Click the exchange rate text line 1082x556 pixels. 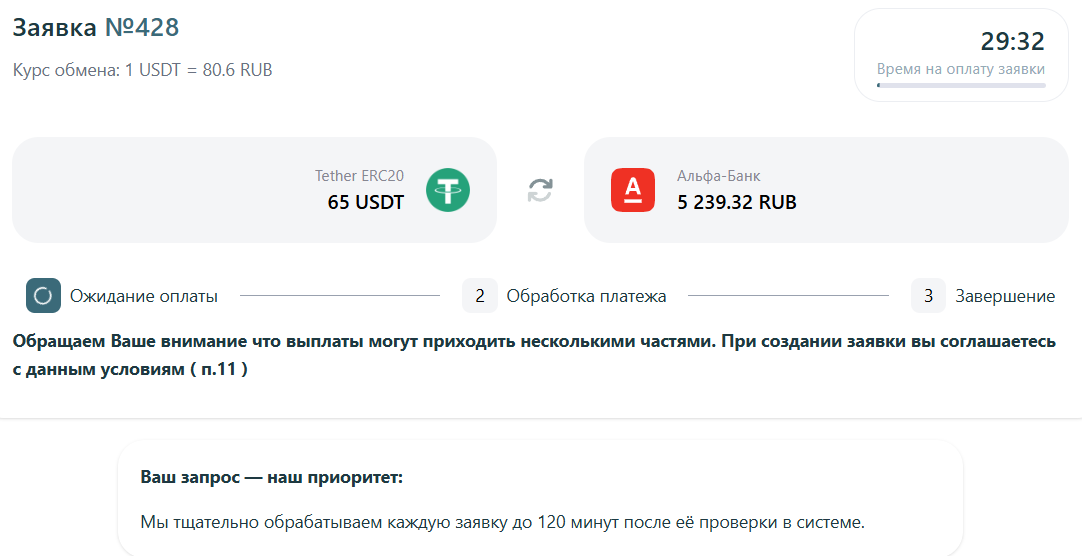click(142, 70)
